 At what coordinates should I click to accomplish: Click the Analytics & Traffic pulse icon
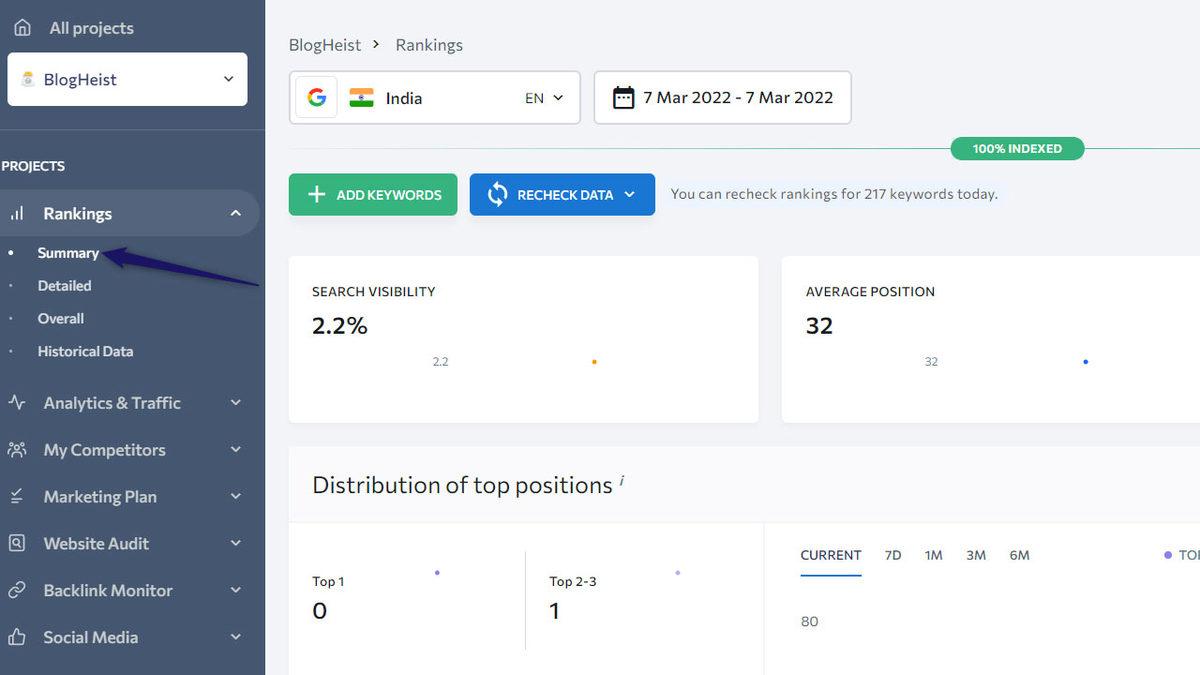[17, 403]
